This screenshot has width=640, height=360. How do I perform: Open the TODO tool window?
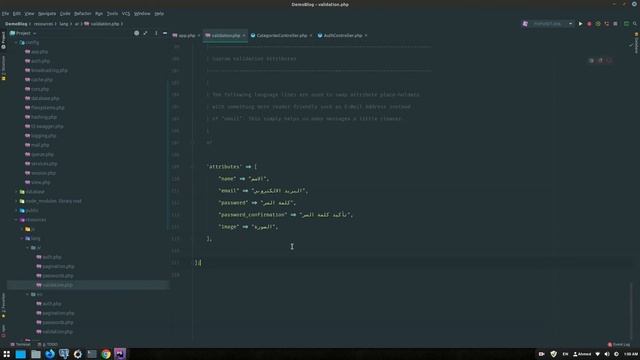coord(48,344)
